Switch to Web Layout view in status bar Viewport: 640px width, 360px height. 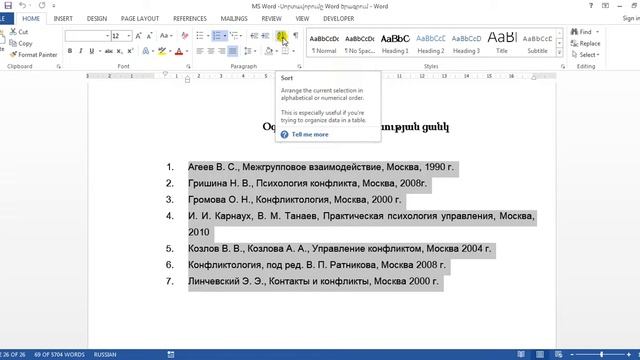pyautogui.click(x=558, y=354)
